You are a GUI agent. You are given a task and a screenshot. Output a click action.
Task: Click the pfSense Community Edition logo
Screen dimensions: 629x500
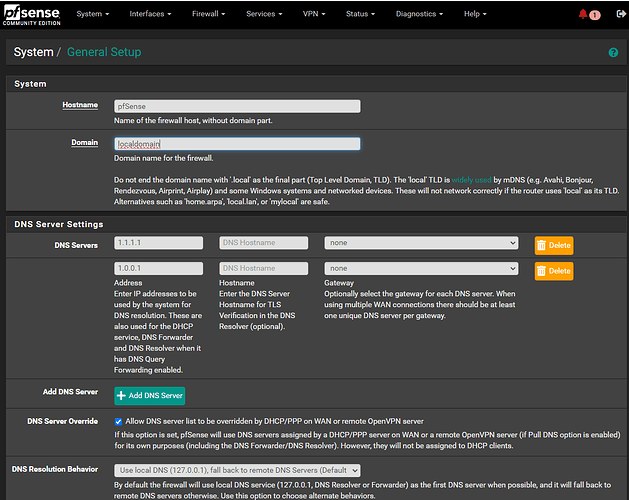tap(32, 15)
